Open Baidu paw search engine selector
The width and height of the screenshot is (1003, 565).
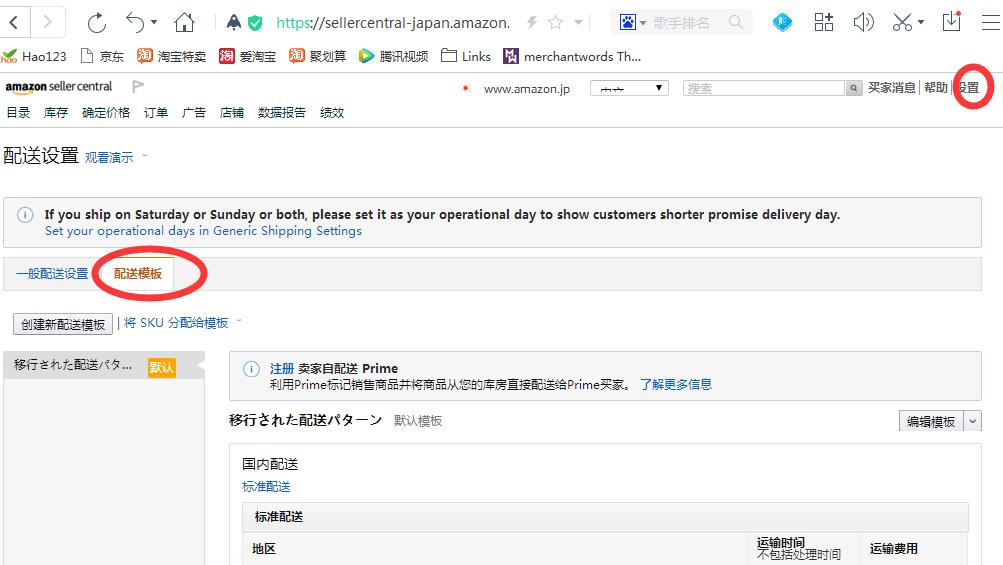(632, 23)
